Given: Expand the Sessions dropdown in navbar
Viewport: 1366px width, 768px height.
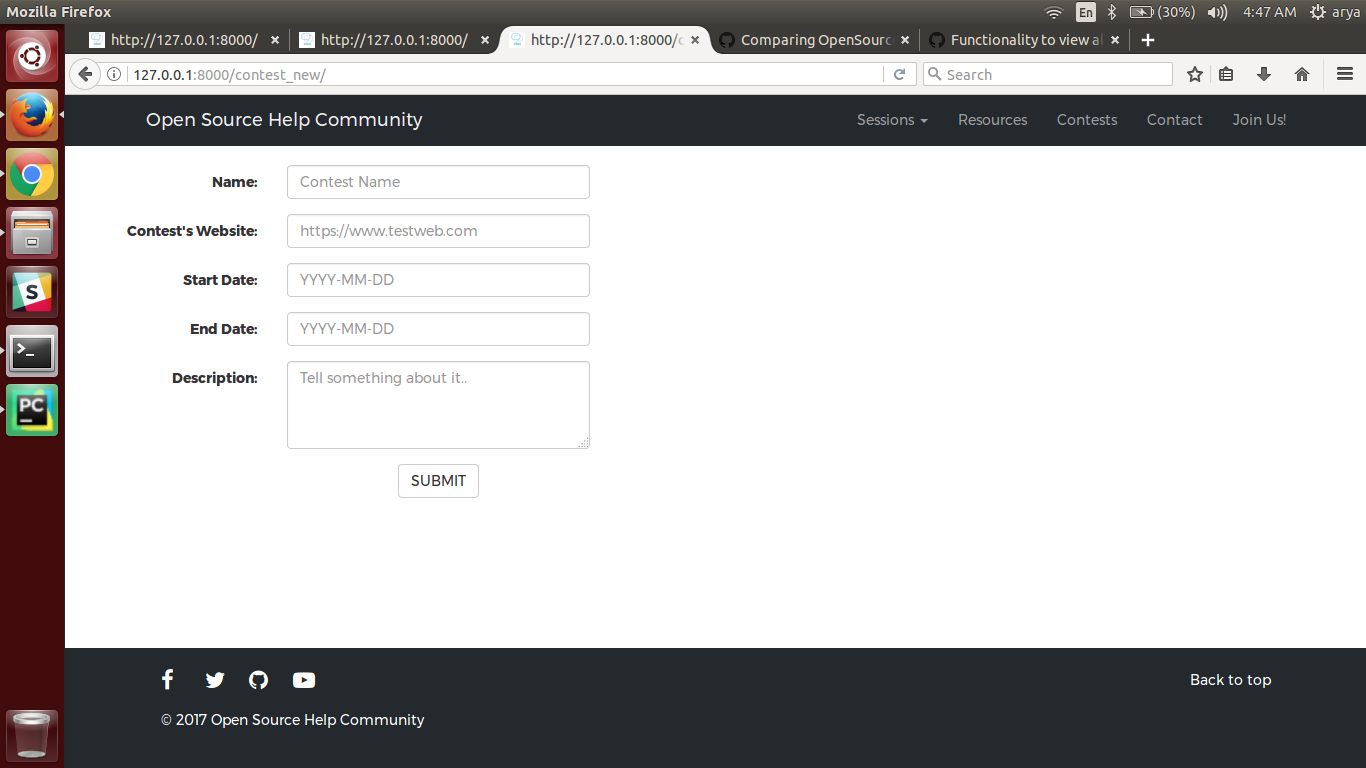Looking at the screenshot, I should click(x=892, y=120).
